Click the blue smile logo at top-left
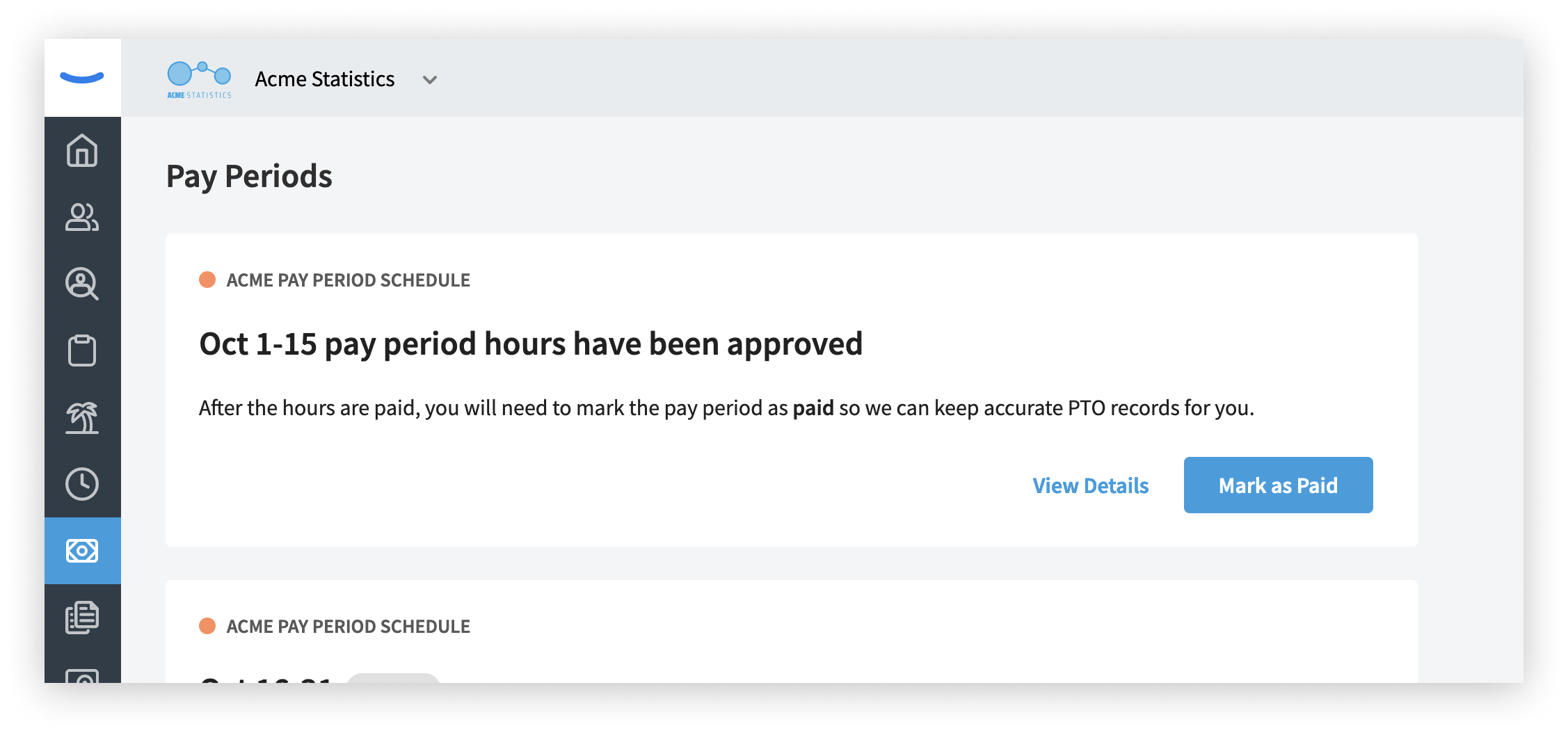Image resolution: width=1568 pixels, height=733 pixels. click(82, 77)
